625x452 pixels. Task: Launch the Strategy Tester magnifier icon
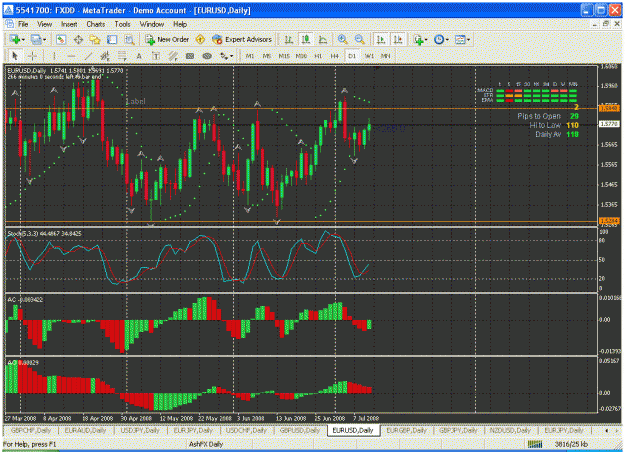tap(129, 39)
